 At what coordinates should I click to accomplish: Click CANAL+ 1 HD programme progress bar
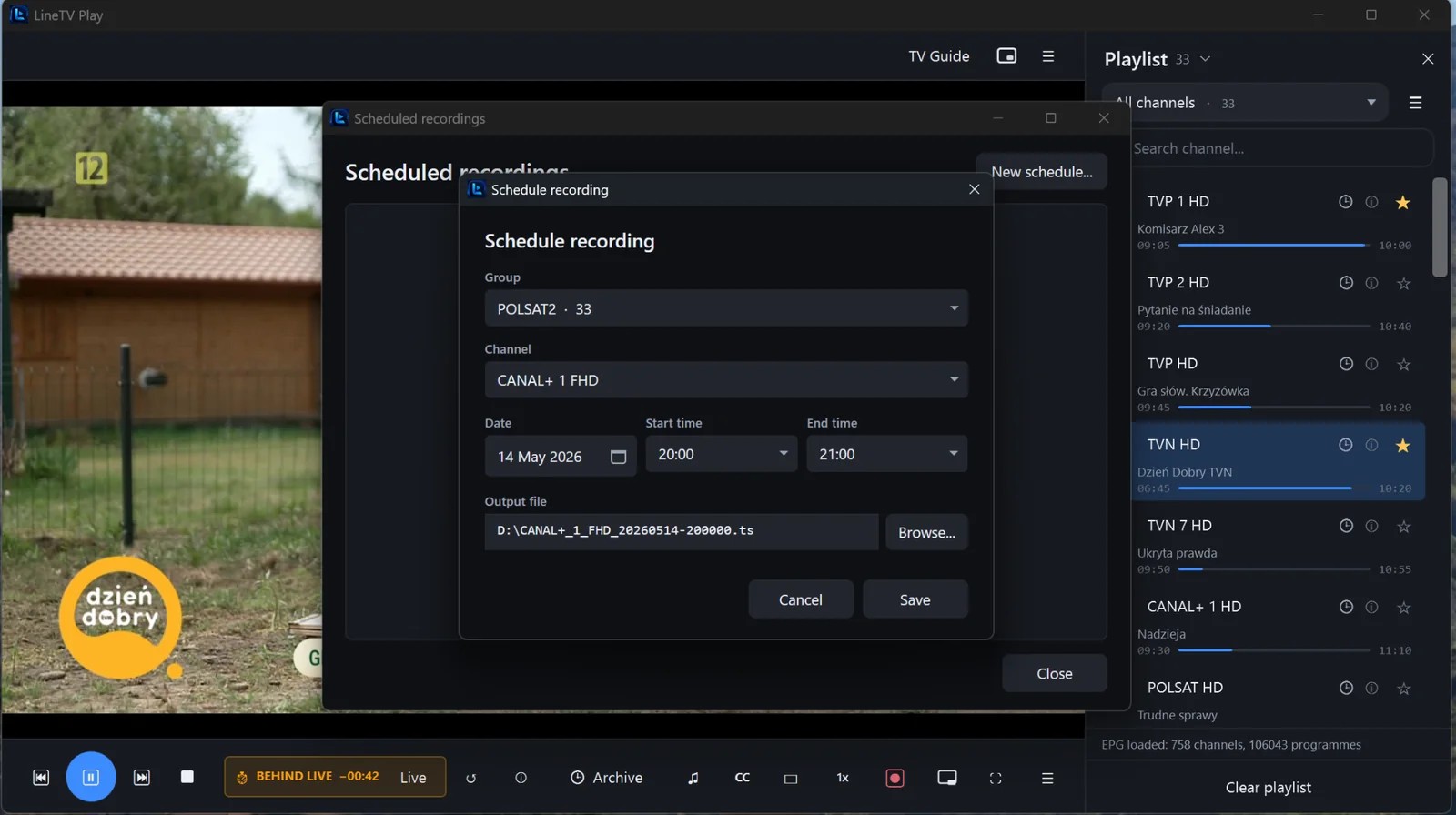(x=1274, y=650)
